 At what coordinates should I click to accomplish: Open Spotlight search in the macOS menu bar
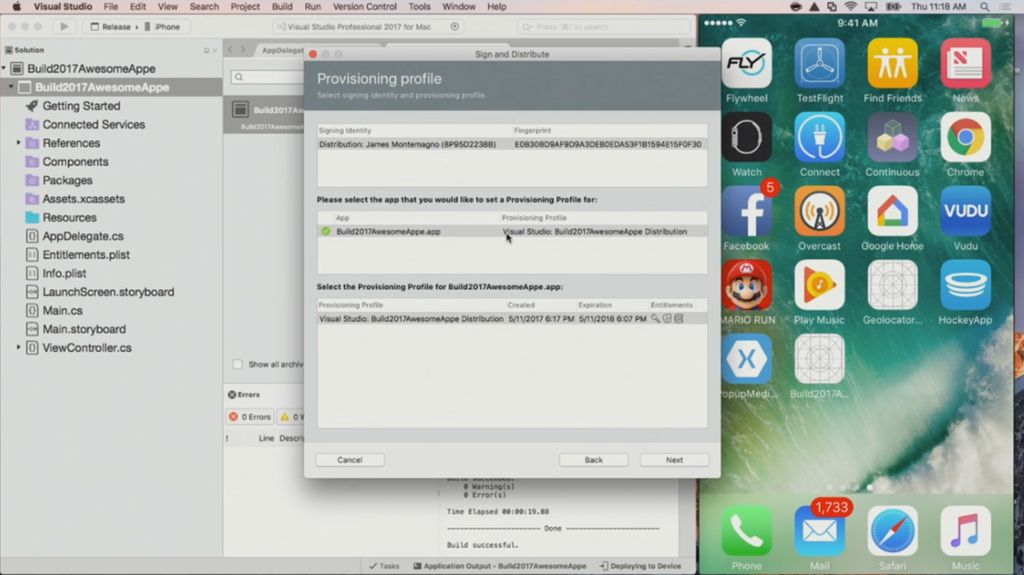pos(984,7)
